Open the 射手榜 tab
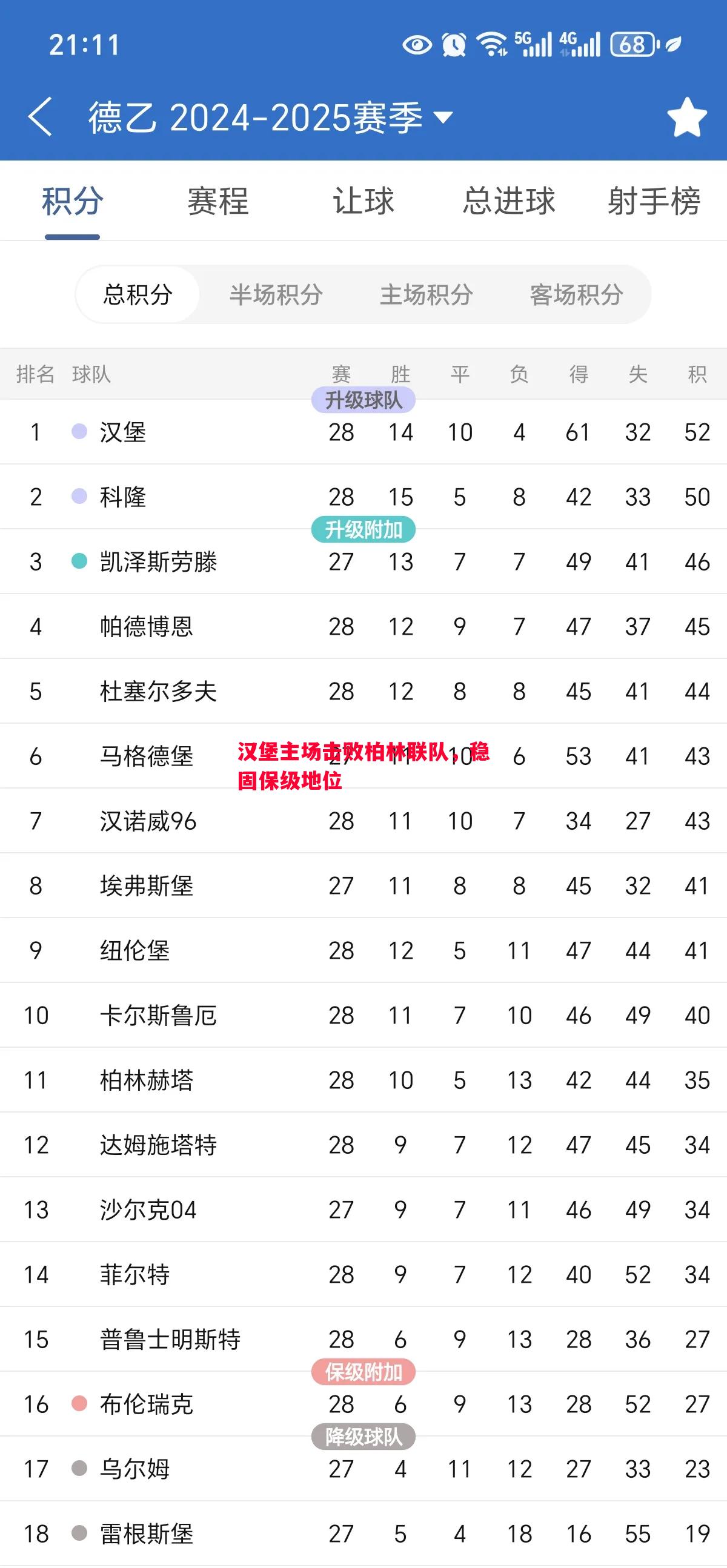Viewport: 727px width, 1568px height. click(653, 202)
